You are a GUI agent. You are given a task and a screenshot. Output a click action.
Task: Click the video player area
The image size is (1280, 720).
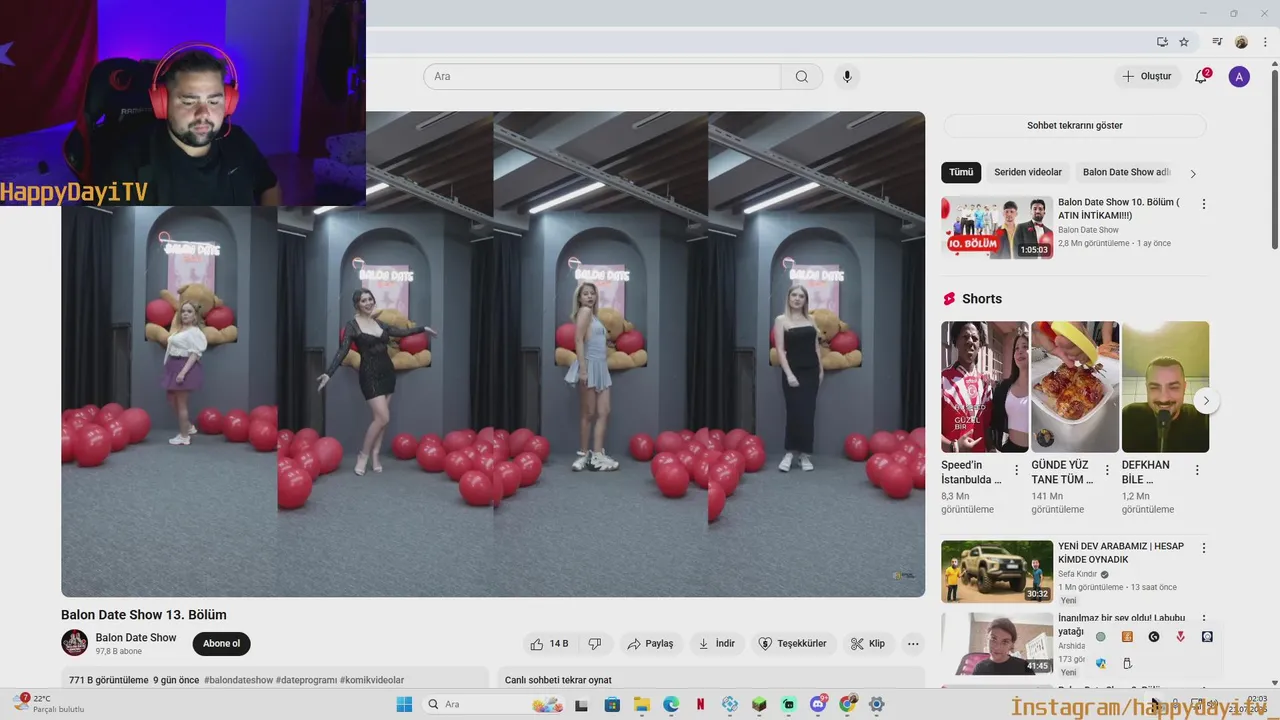click(x=493, y=354)
